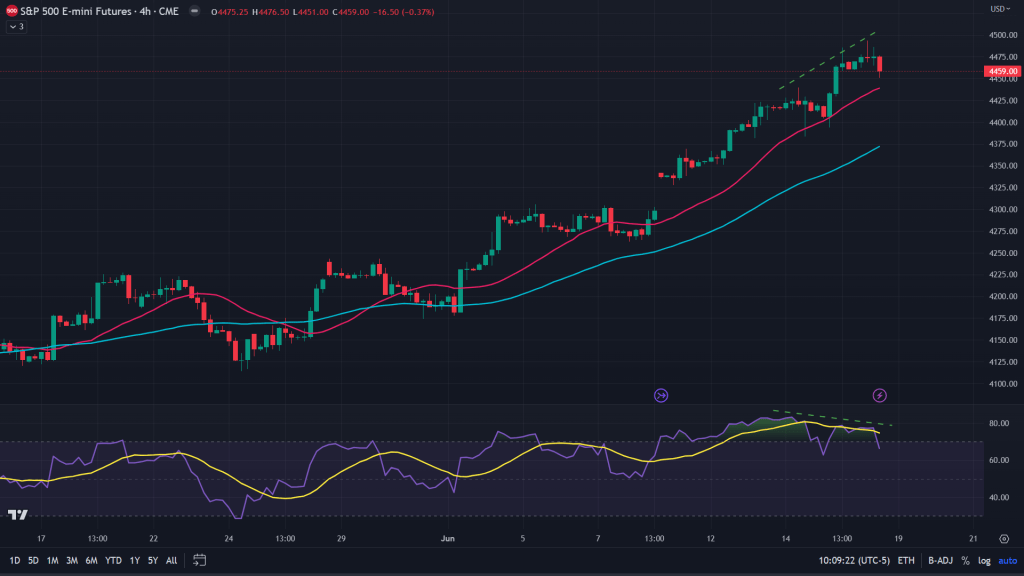Click the round market status icon beside CME

193,11
